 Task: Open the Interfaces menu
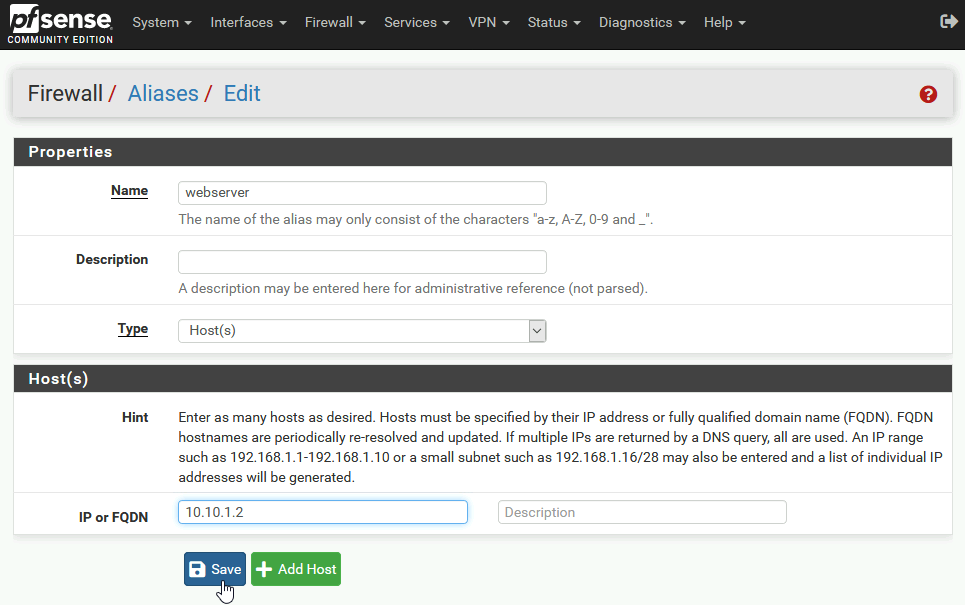[x=248, y=23]
